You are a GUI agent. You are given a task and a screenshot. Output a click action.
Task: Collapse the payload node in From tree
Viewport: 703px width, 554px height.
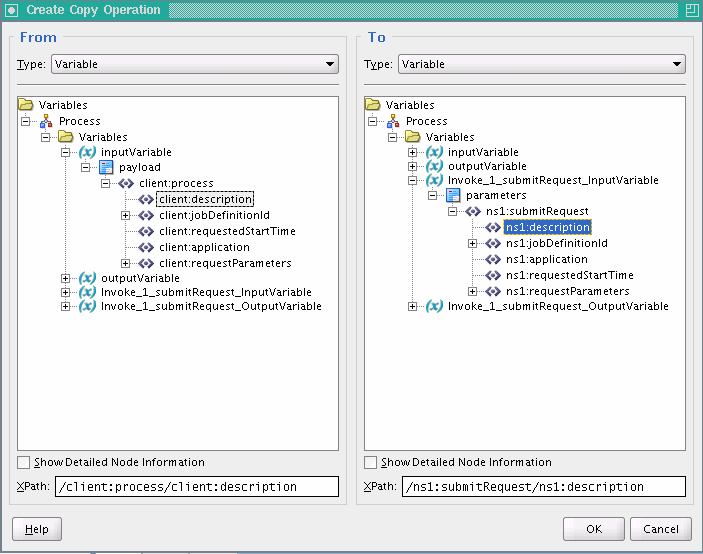point(86,168)
